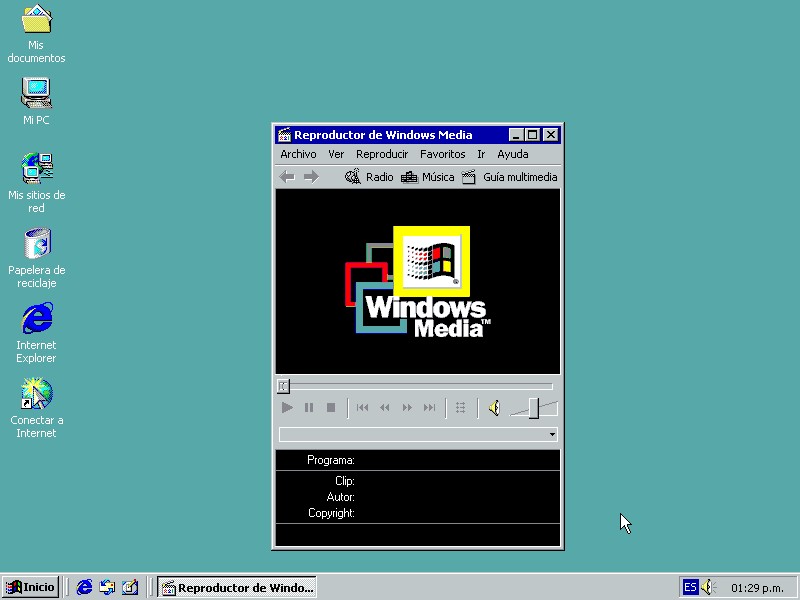The image size is (800, 600).
Task: Open the Archivo menu
Action: 298,154
